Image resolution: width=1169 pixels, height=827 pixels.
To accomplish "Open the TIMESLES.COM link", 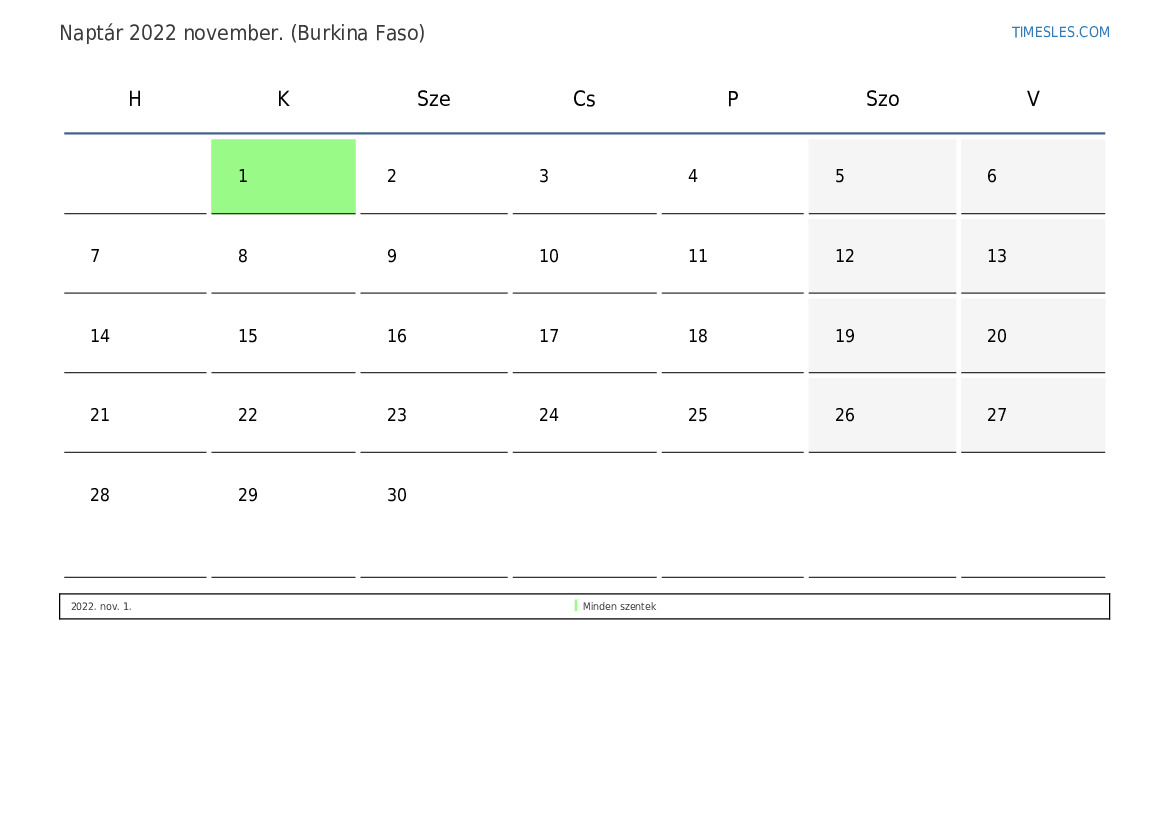I will click(x=1060, y=32).
